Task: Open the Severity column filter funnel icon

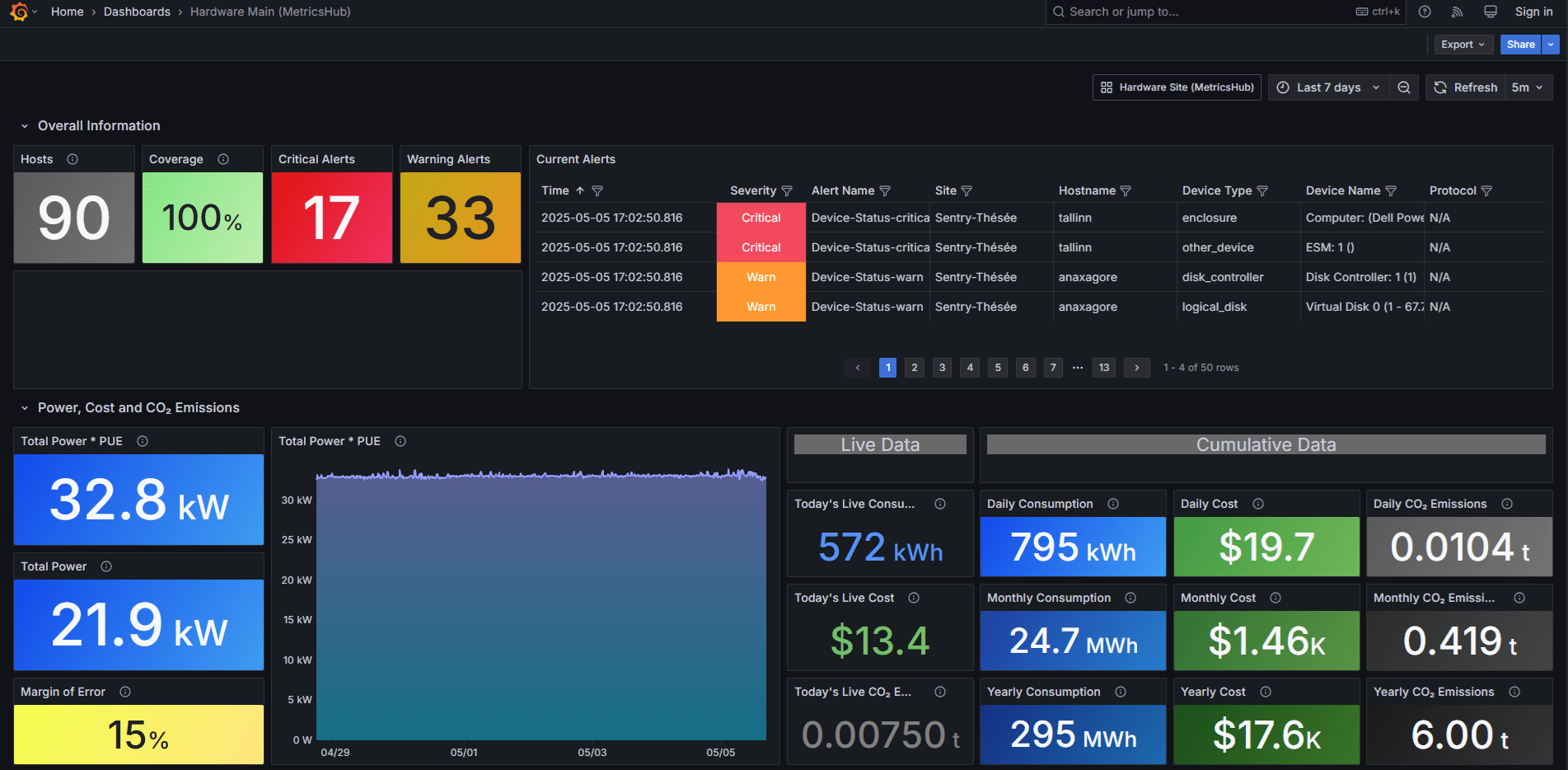Action: click(x=788, y=190)
